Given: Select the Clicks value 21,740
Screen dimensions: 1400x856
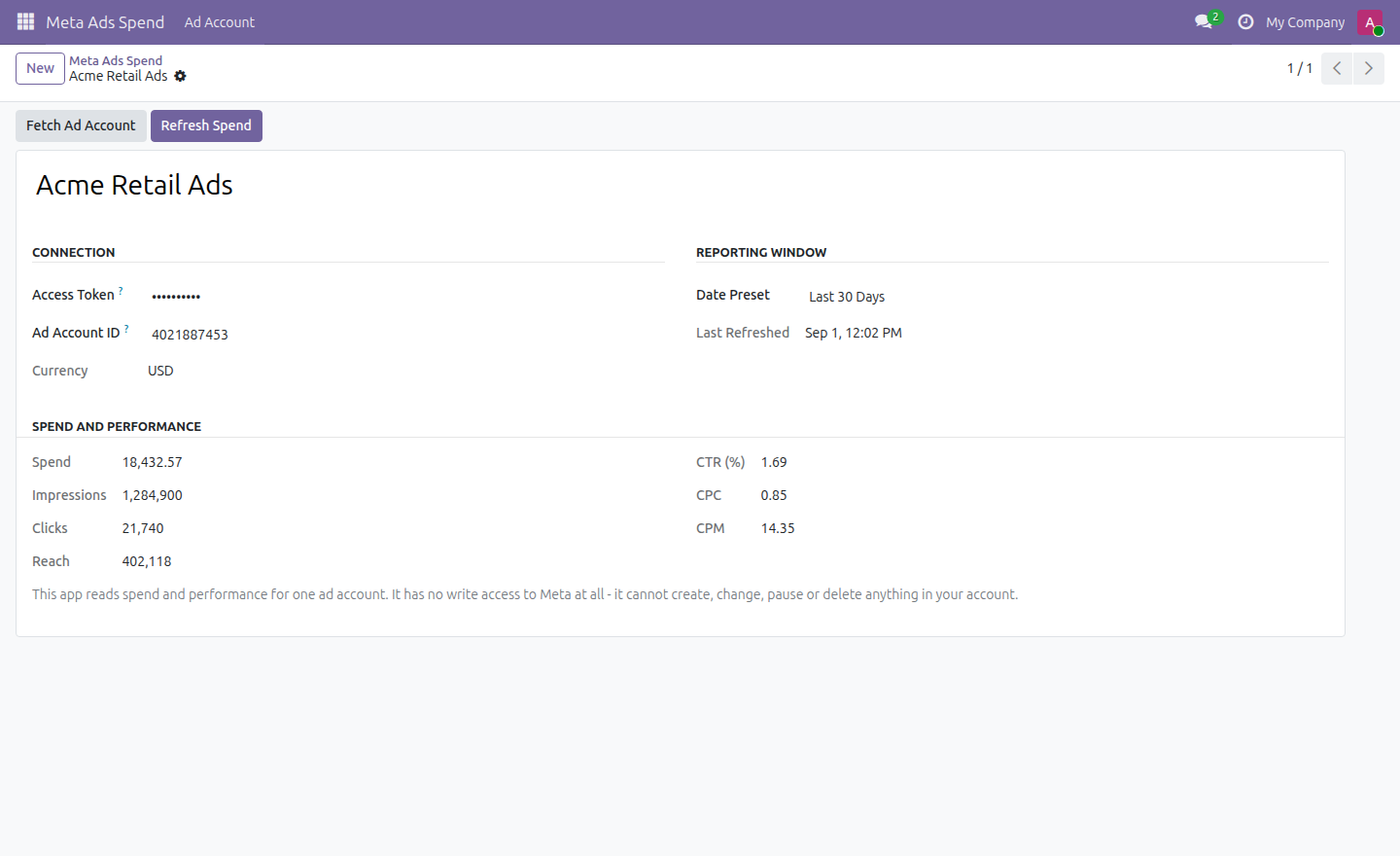Looking at the screenshot, I should coord(143,528).
